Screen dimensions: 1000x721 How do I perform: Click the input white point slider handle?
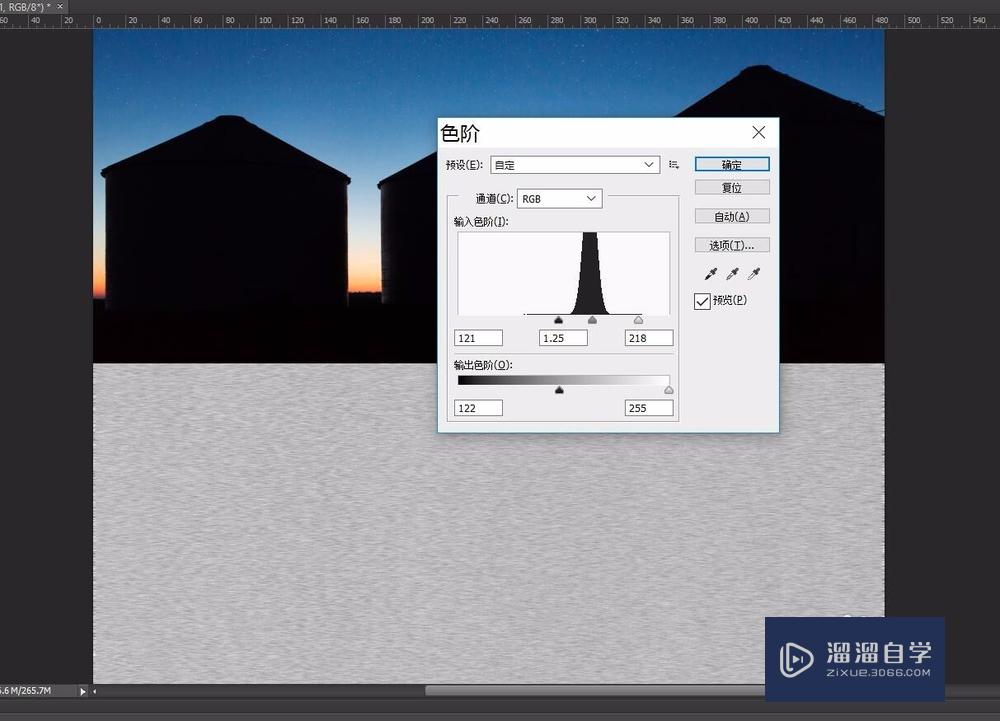pos(638,320)
